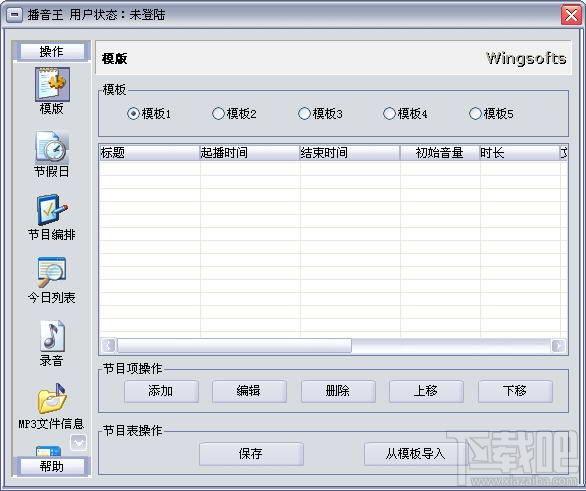Click the table's scroll-right arrow
Screen dimensions: 586x491
(558, 346)
